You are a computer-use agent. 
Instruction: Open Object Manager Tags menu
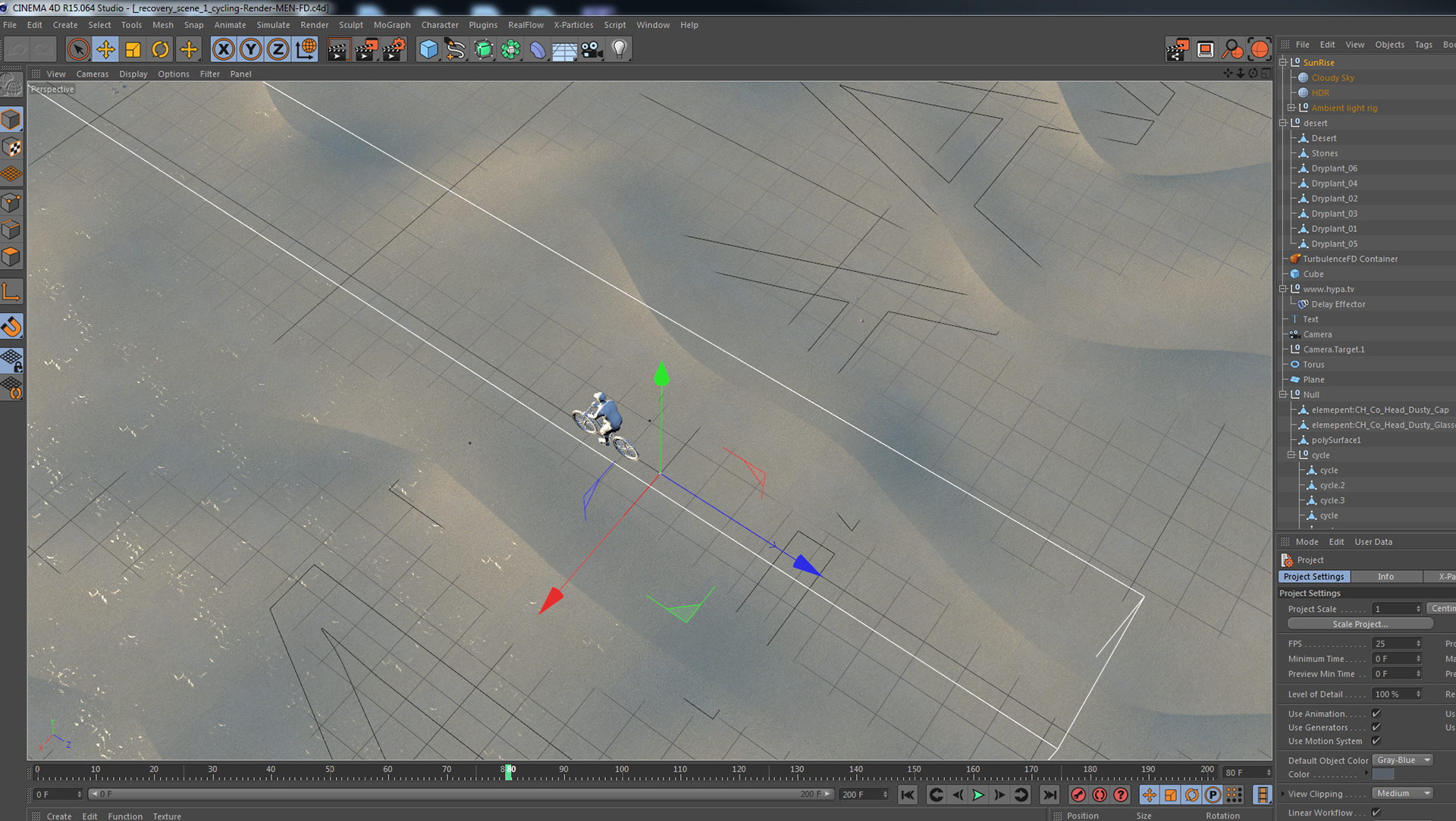1423,45
